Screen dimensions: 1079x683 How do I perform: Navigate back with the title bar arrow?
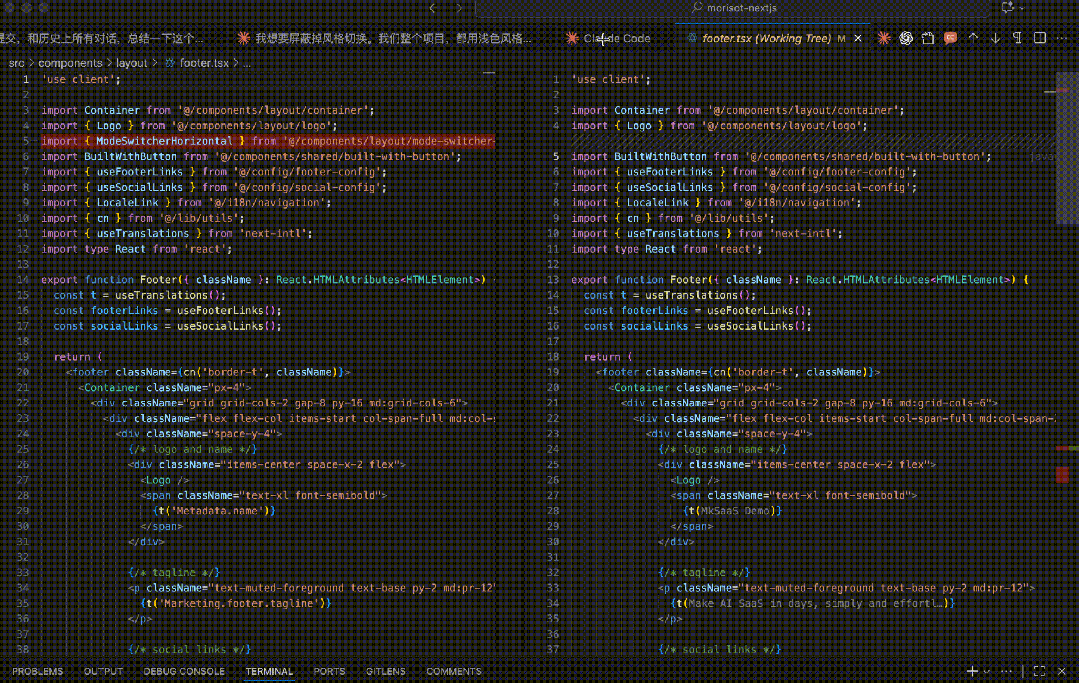[x=433, y=8]
